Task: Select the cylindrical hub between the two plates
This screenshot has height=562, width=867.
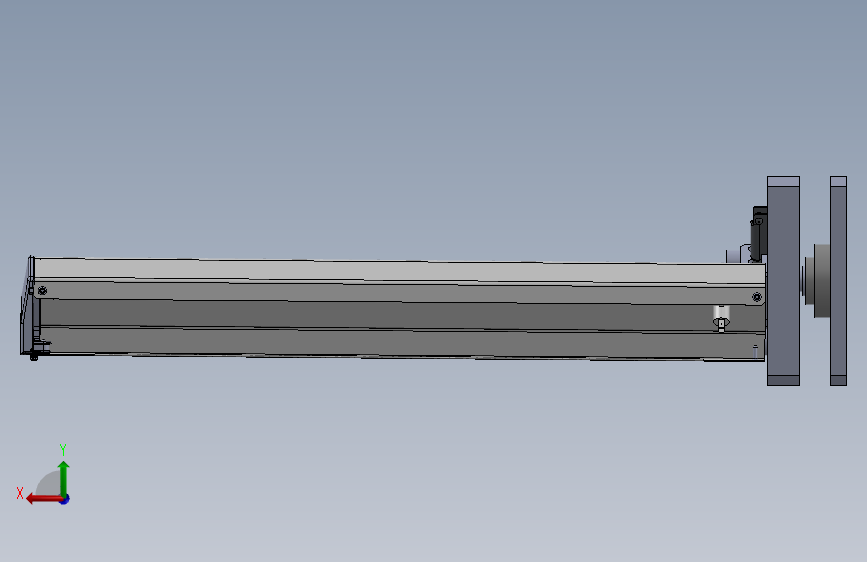Action: 821,281
